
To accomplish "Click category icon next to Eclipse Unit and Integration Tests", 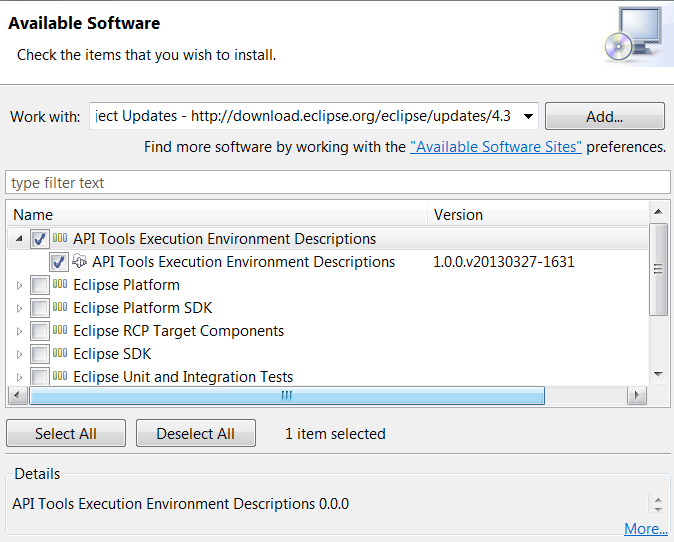I will coord(60,376).
